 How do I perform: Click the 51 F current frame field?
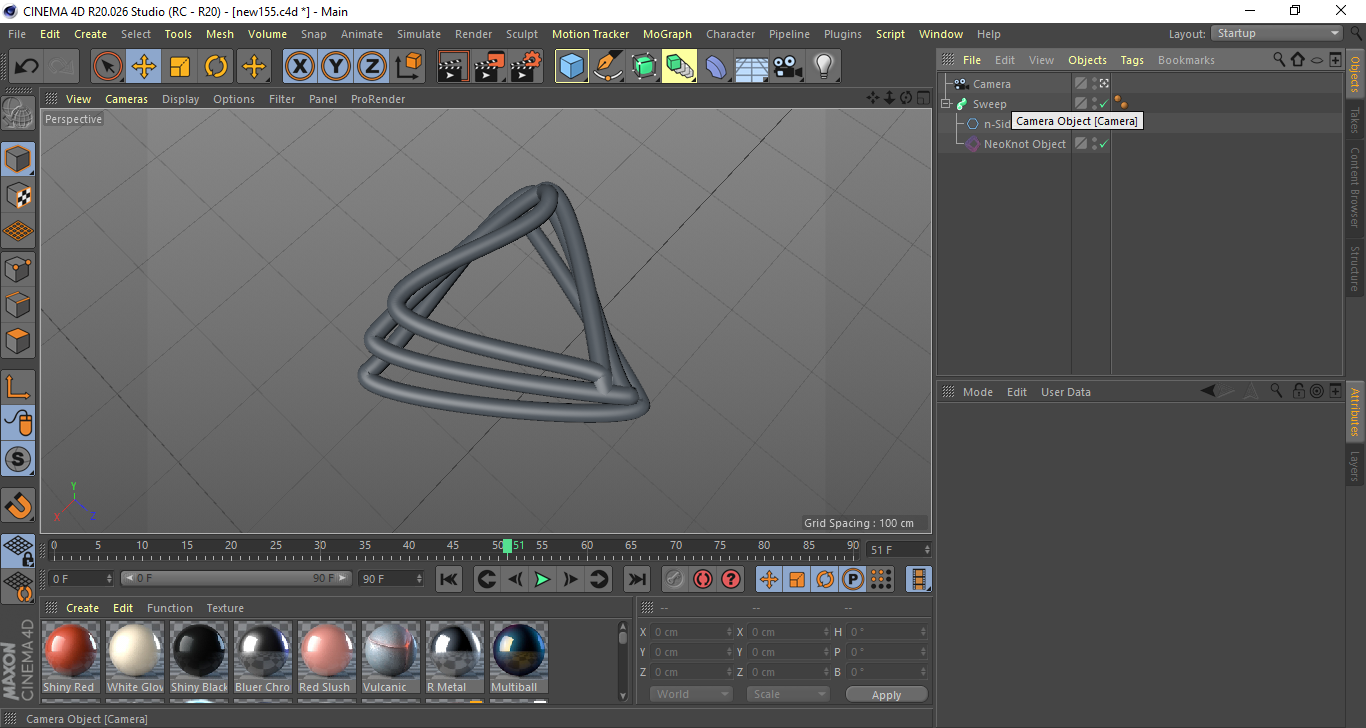pyautogui.click(x=898, y=550)
